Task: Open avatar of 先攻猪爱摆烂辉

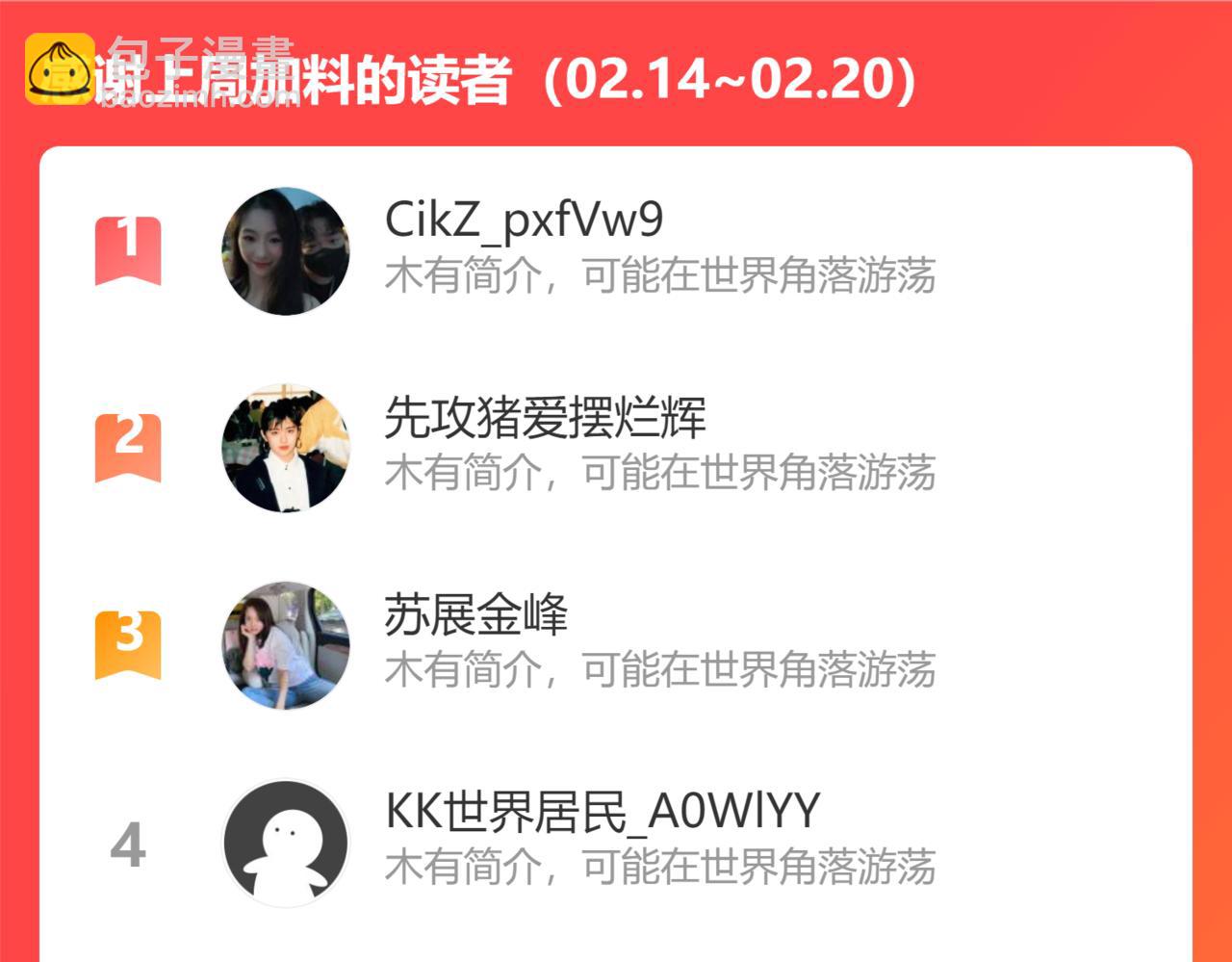Action: tap(286, 449)
